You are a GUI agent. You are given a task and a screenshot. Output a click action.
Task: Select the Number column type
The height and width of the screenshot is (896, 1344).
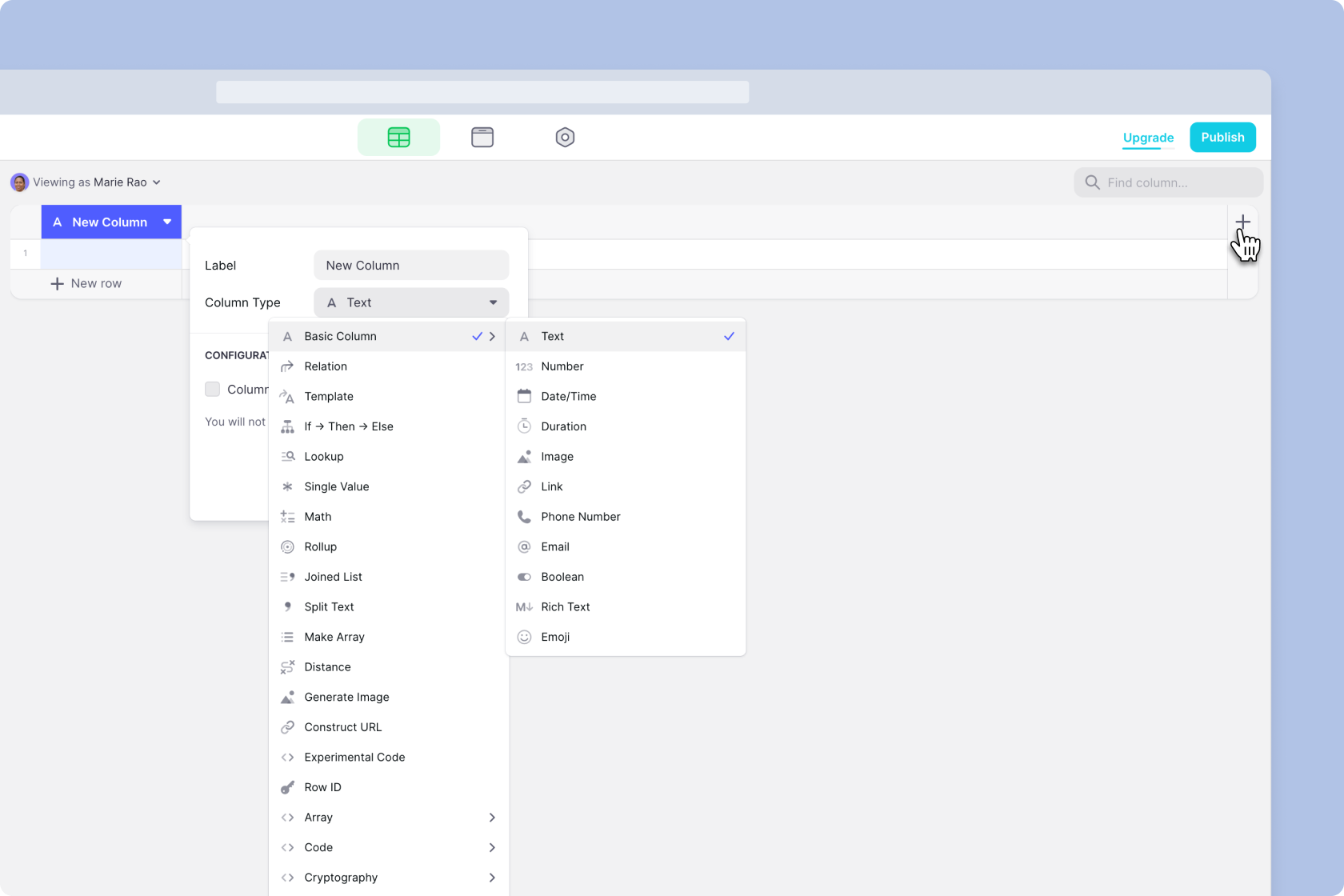coord(562,366)
